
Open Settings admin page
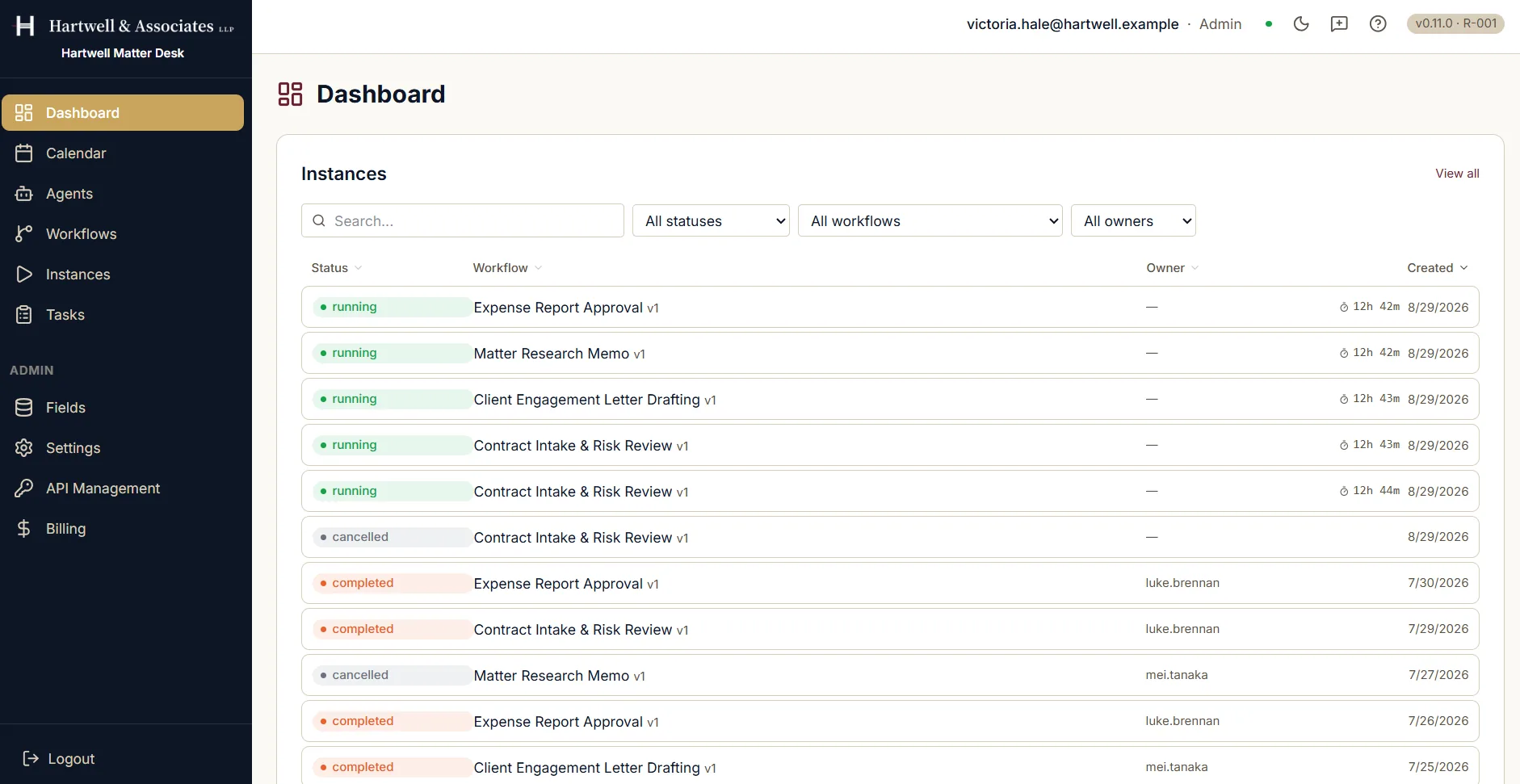(x=123, y=447)
